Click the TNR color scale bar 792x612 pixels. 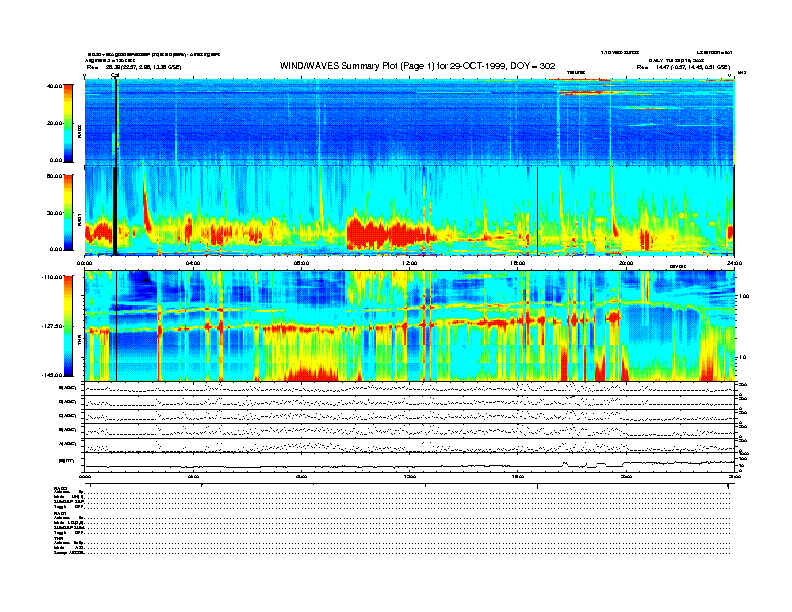tap(68, 326)
